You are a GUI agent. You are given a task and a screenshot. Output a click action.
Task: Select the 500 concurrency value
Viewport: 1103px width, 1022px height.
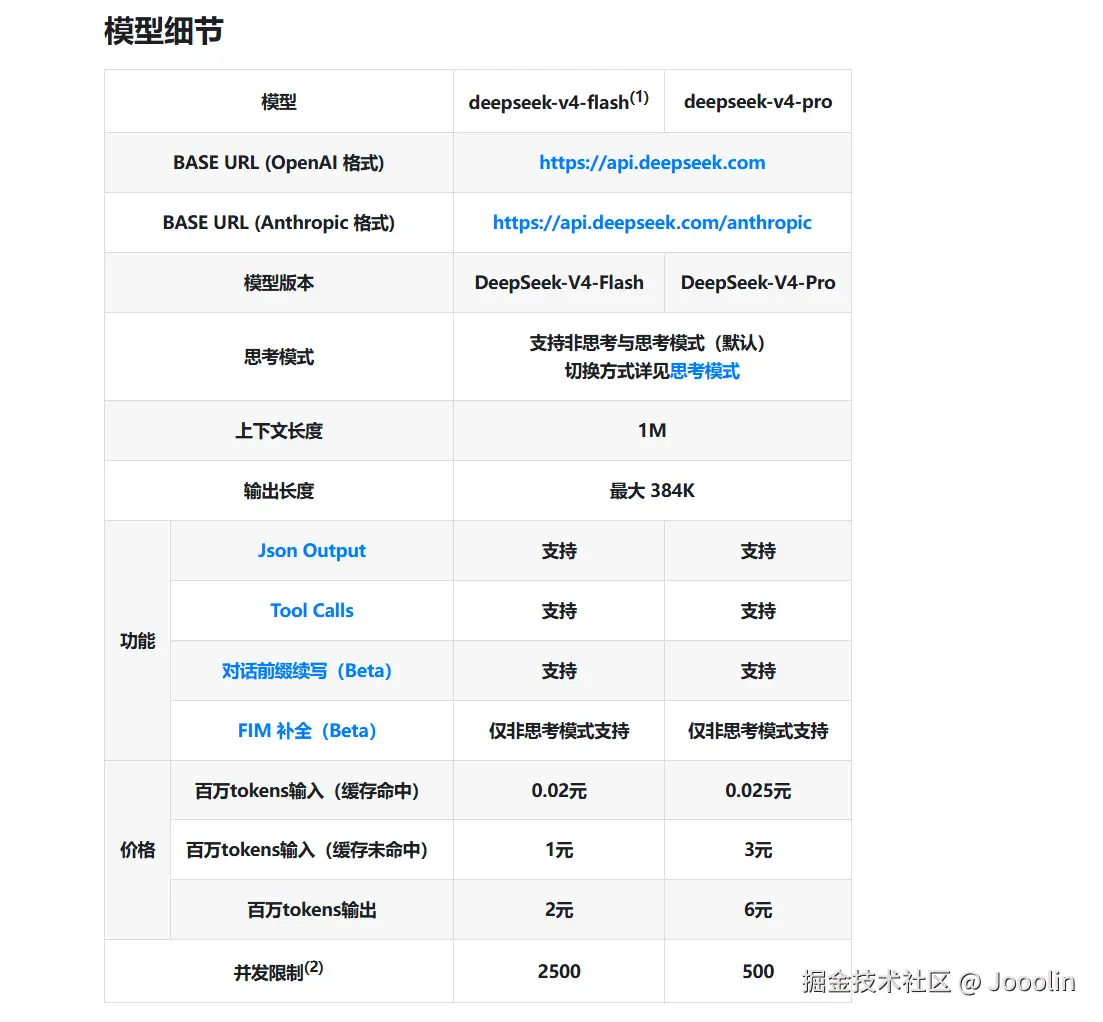tap(758, 971)
